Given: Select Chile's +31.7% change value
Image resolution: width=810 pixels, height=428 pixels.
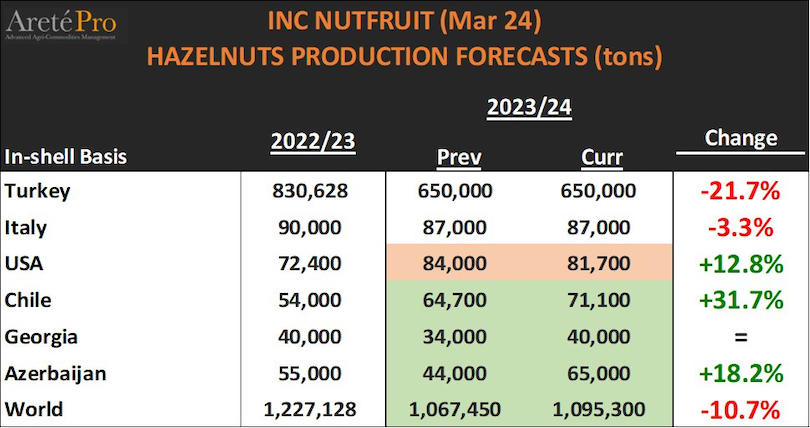Looking at the screenshot, I should coord(740,299).
